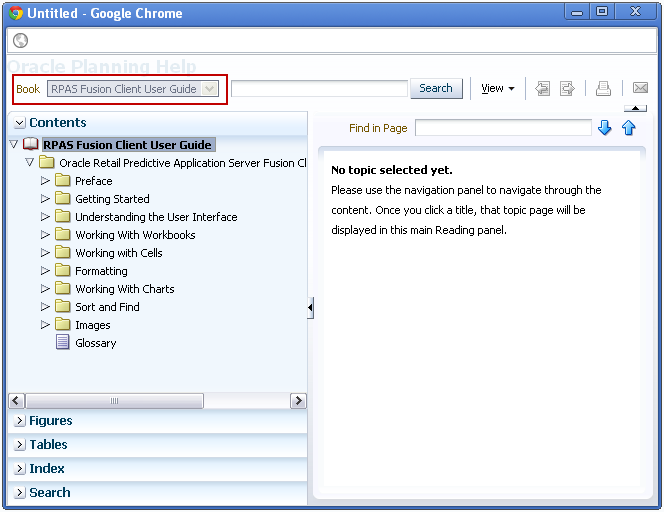
Task: Expand the Getting Started node
Action: [45, 198]
